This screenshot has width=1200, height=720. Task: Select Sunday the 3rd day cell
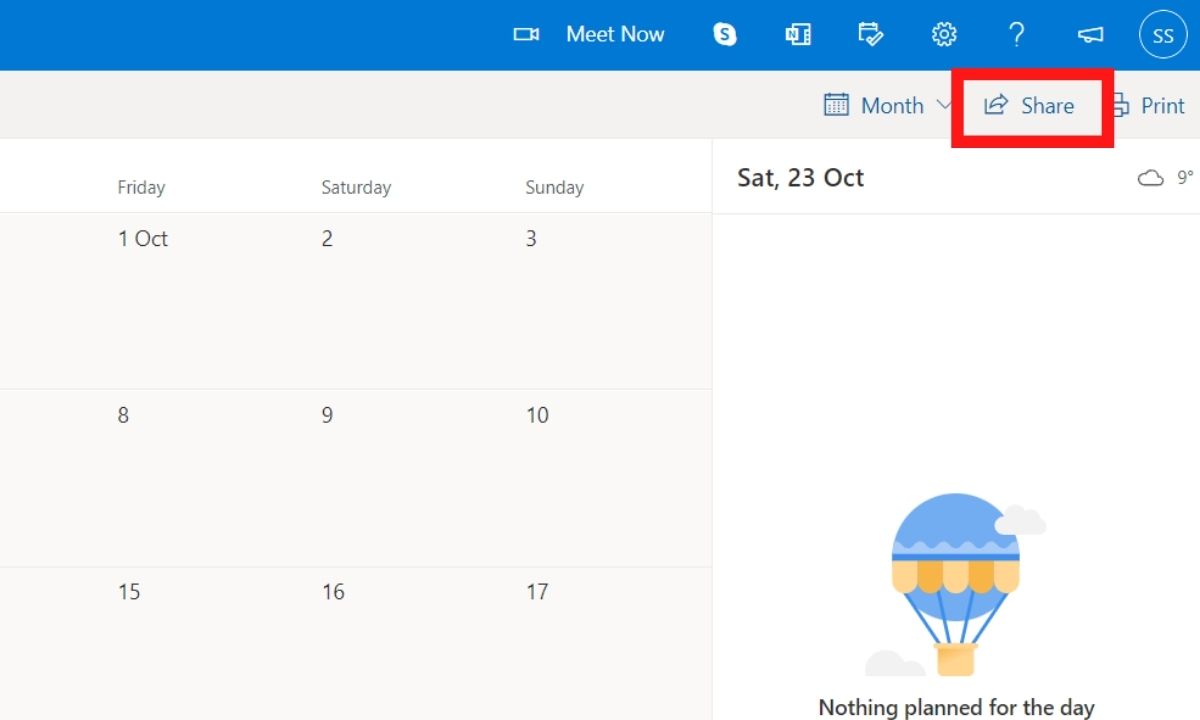(610, 300)
